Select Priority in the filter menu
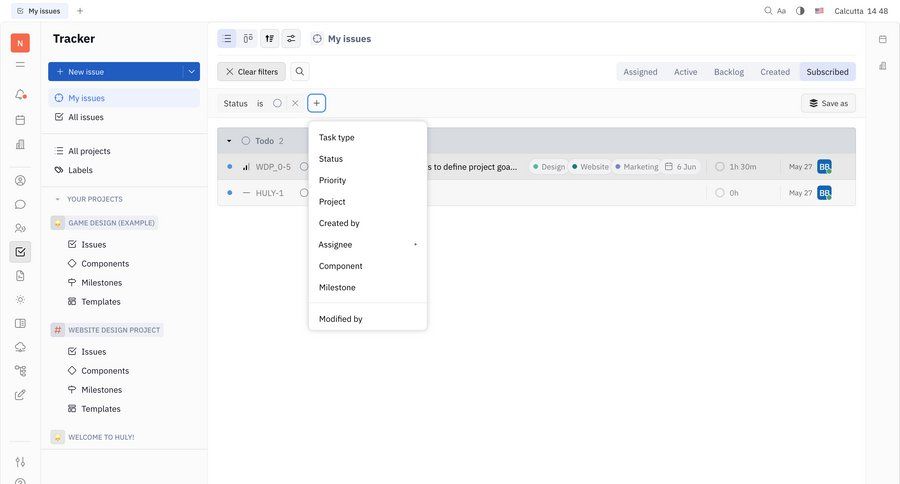Image resolution: width=900 pixels, height=484 pixels. [367, 180]
